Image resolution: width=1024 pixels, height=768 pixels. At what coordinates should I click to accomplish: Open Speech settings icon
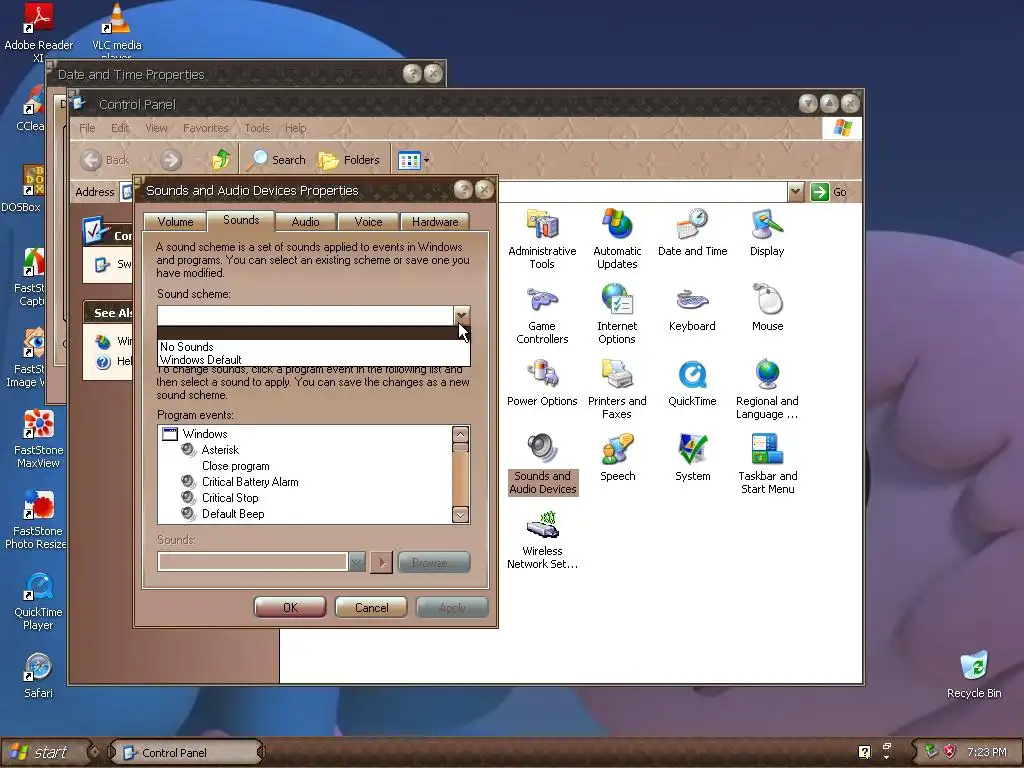(x=617, y=458)
